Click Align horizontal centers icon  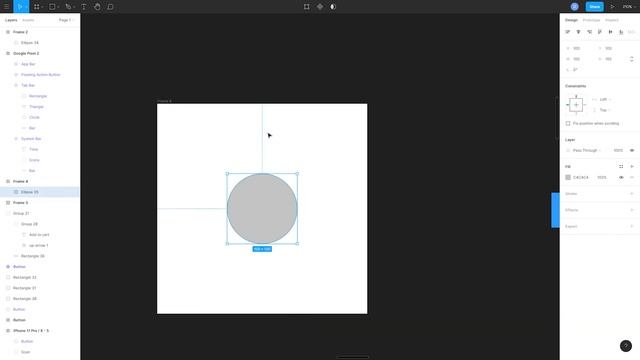tap(578, 32)
